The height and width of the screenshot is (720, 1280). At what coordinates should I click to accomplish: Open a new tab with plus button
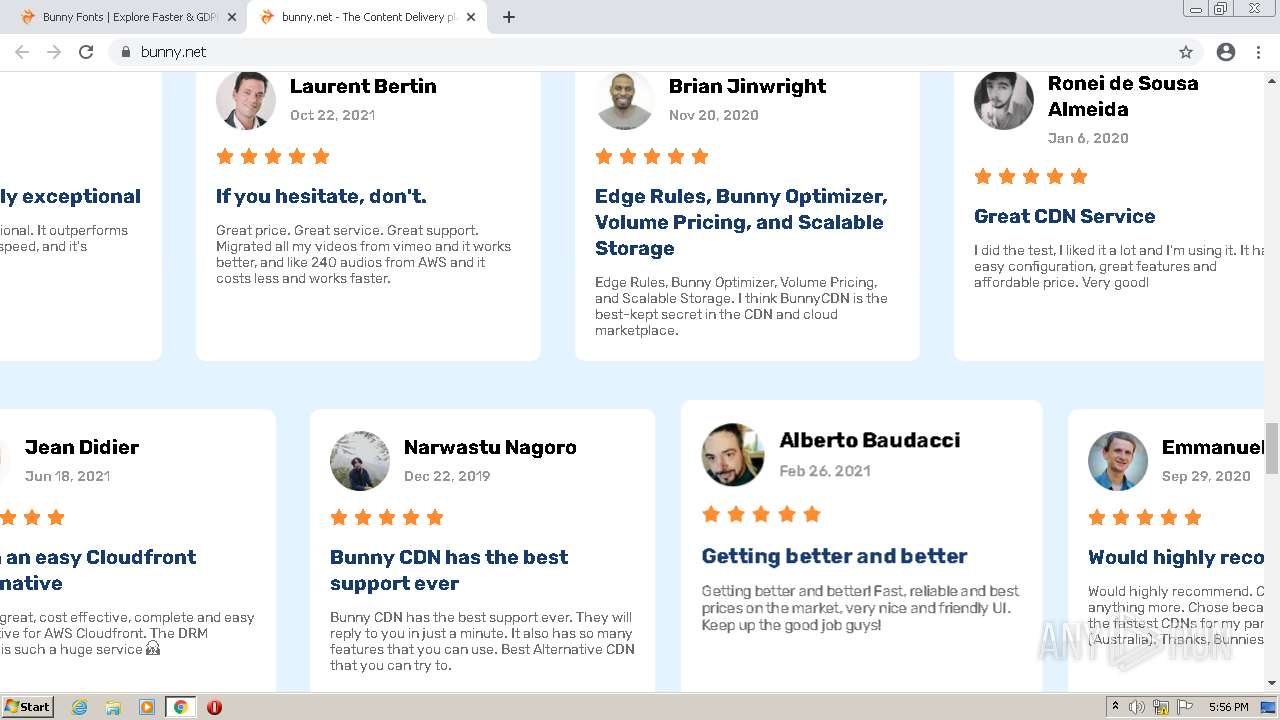pos(509,17)
